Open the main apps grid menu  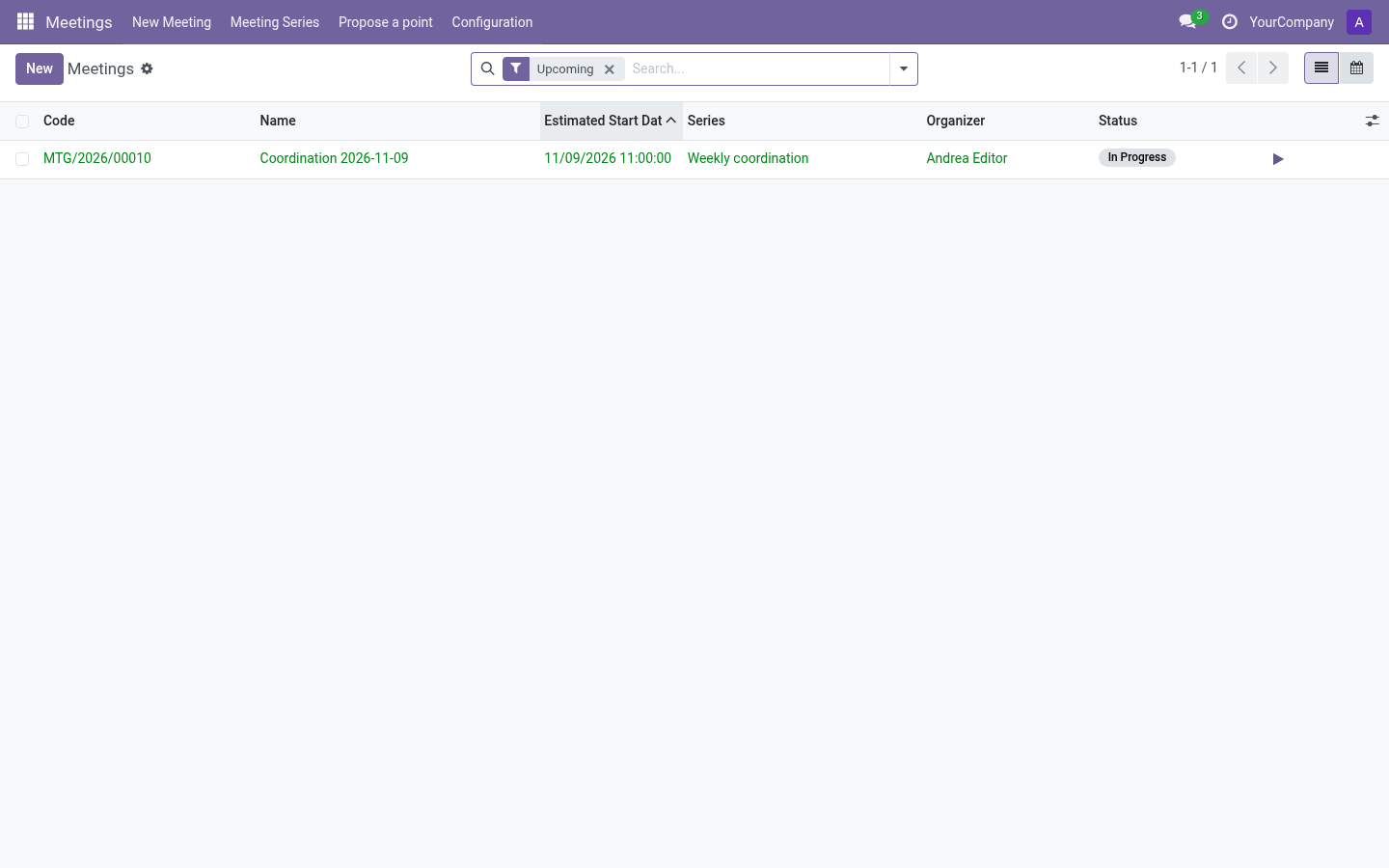pos(25,21)
